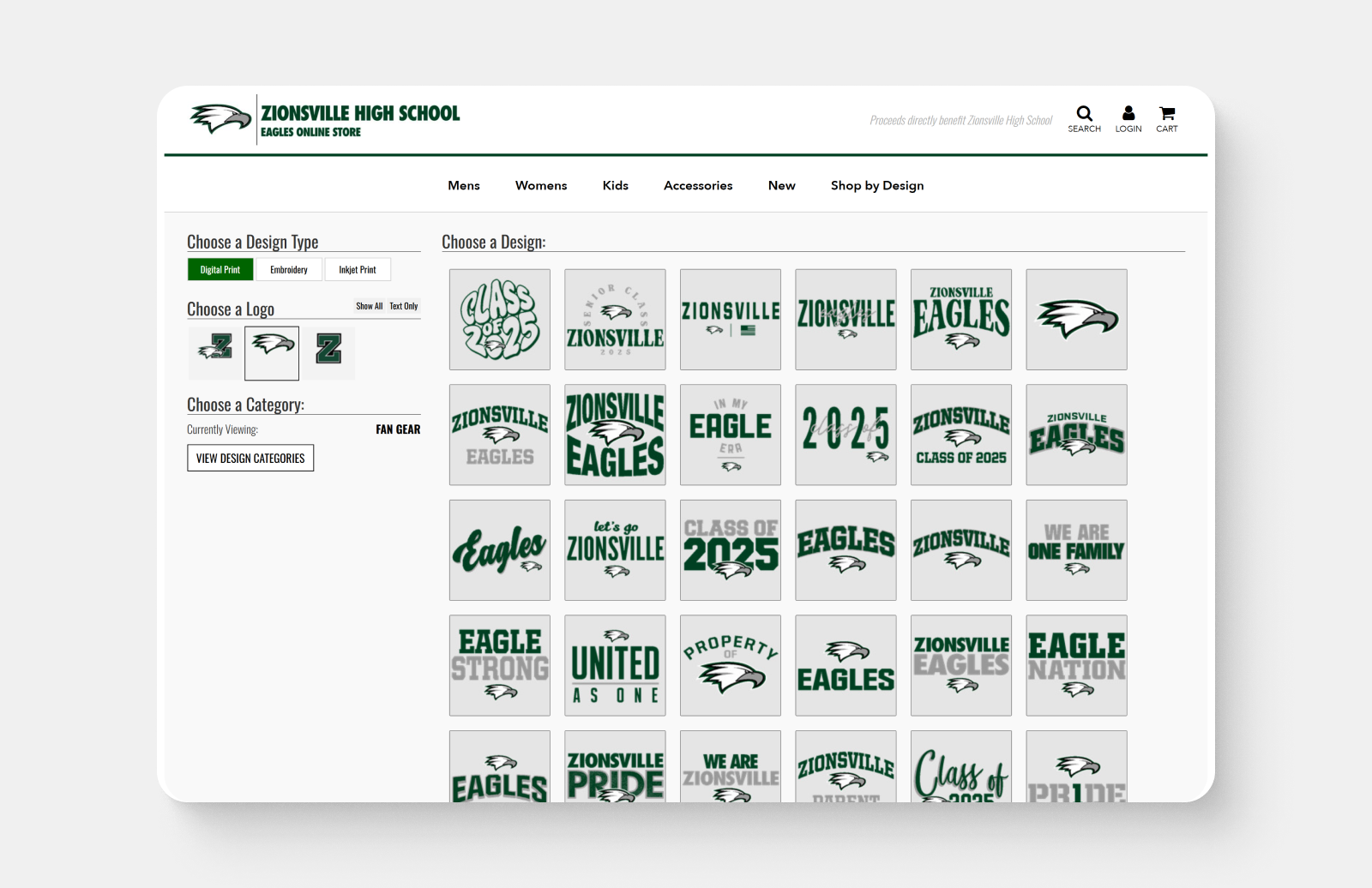Choose the We Are One Family design
1372x888 pixels.
click(1076, 550)
